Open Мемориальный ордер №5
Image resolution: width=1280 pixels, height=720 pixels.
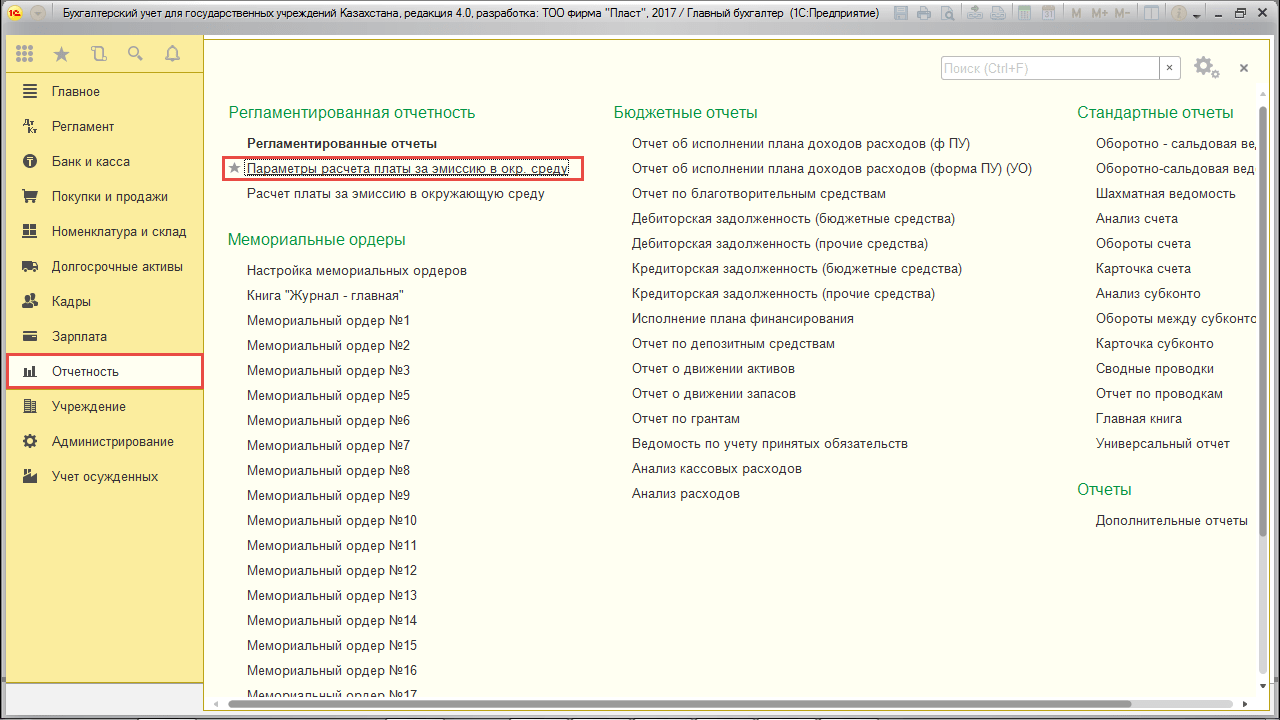[328, 396]
